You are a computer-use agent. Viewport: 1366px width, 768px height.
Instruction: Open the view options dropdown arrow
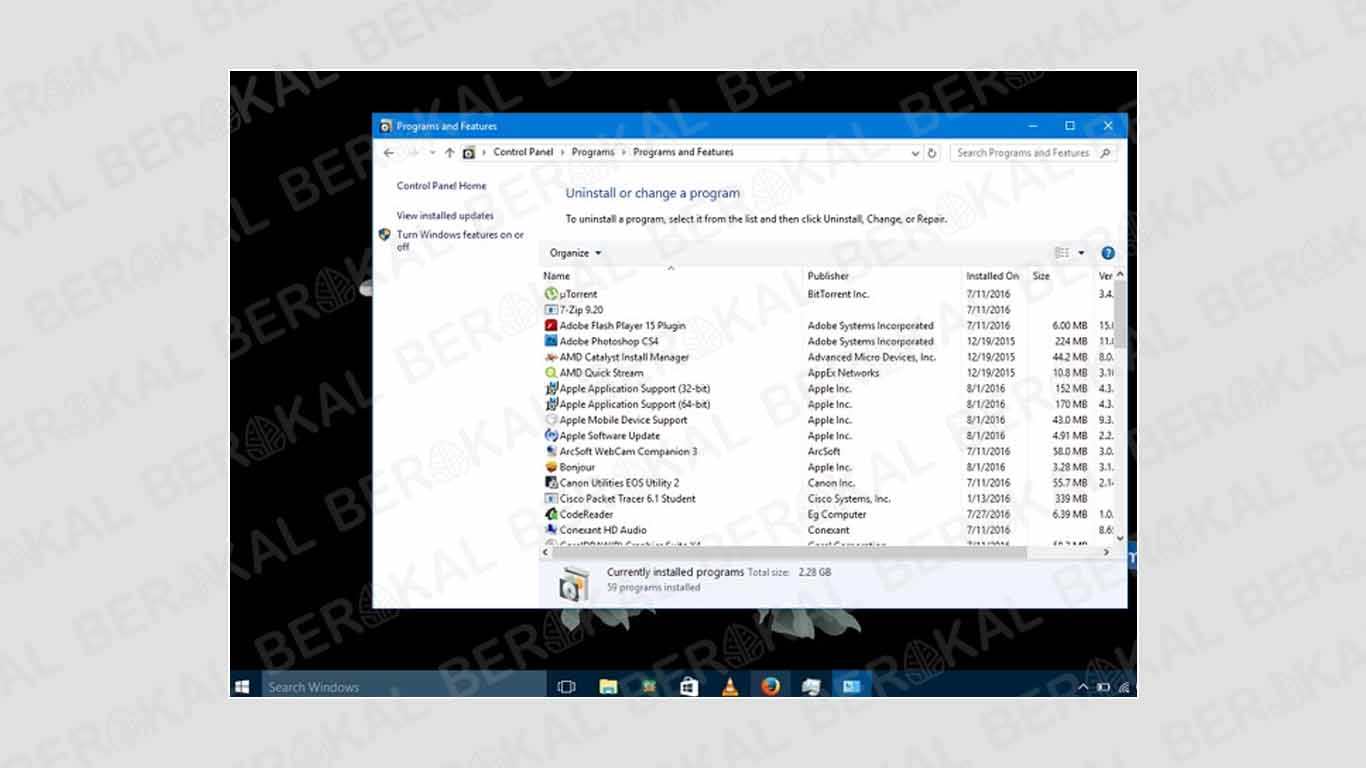tap(1081, 253)
